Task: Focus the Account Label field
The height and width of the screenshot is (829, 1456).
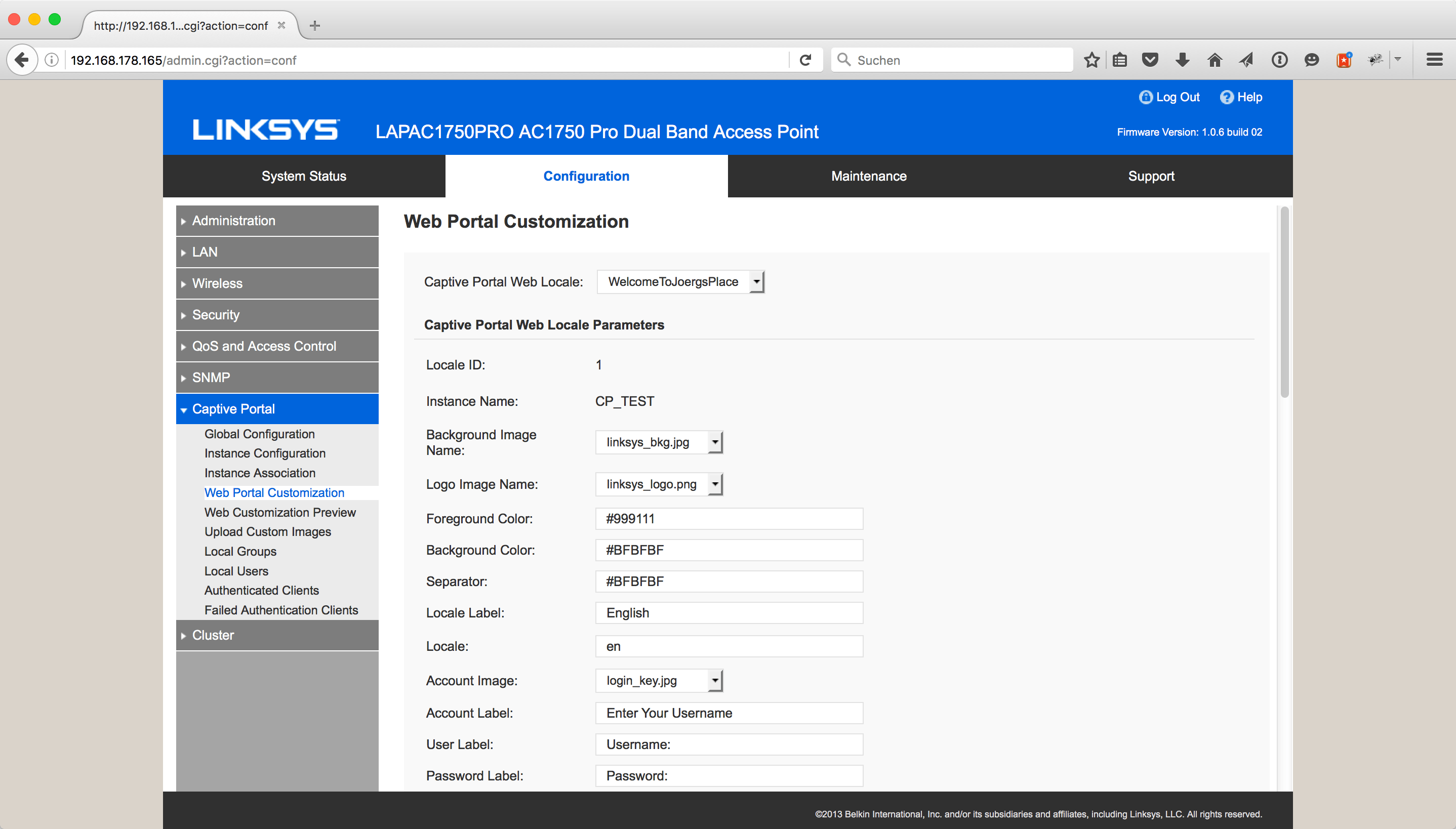Action: pos(730,714)
